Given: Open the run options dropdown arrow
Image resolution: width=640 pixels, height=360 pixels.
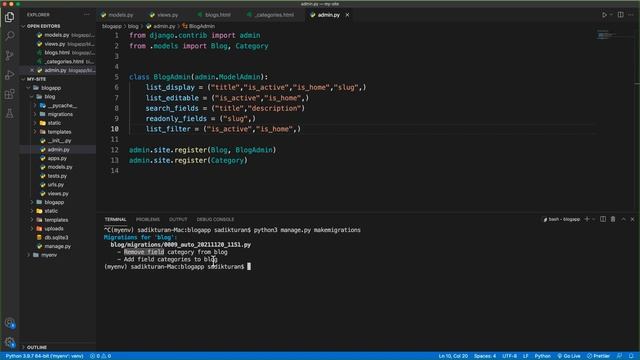Looking at the screenshot, I should pos(611,15).
